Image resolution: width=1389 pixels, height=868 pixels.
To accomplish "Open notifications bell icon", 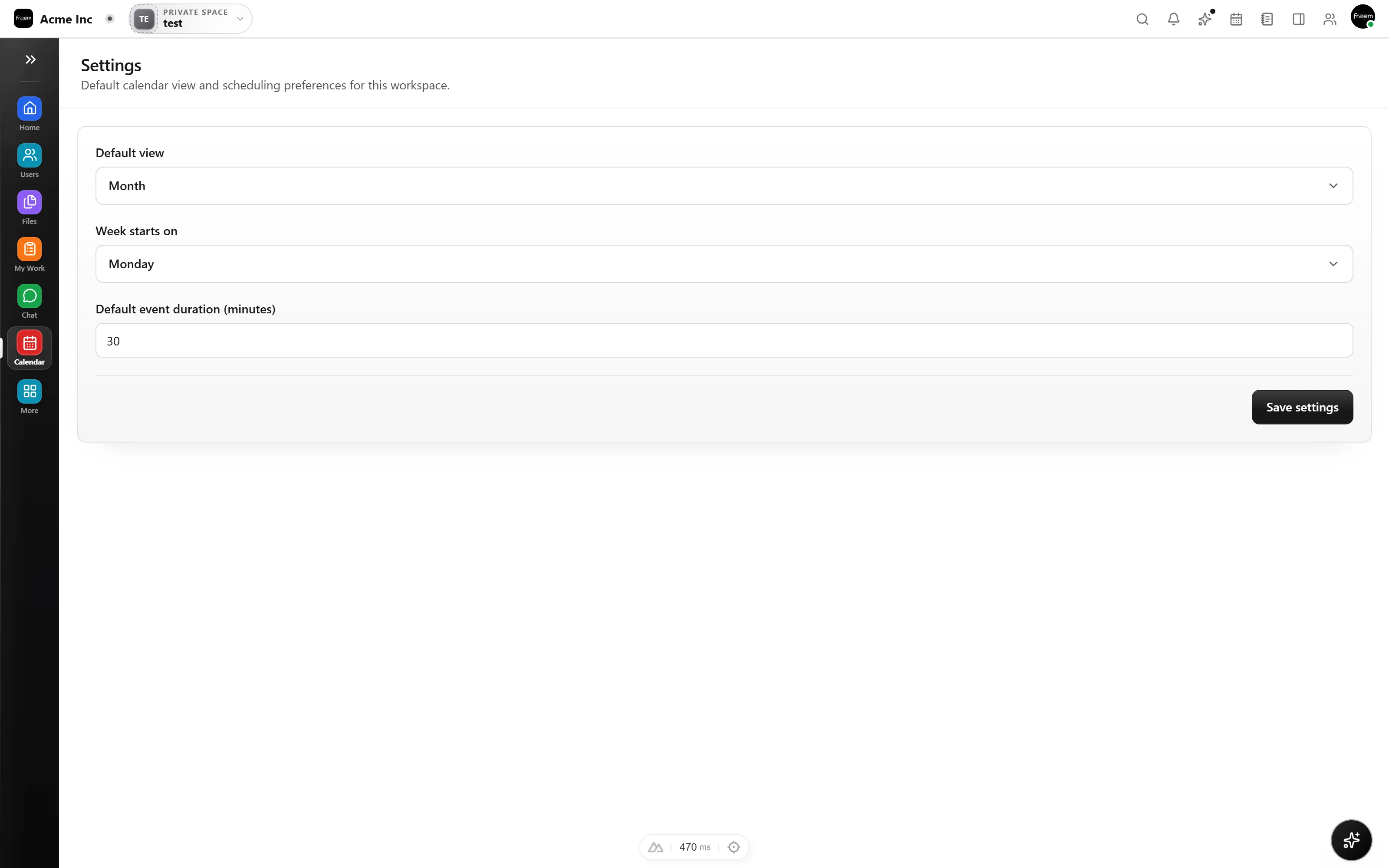I will tap(1173, 19).
